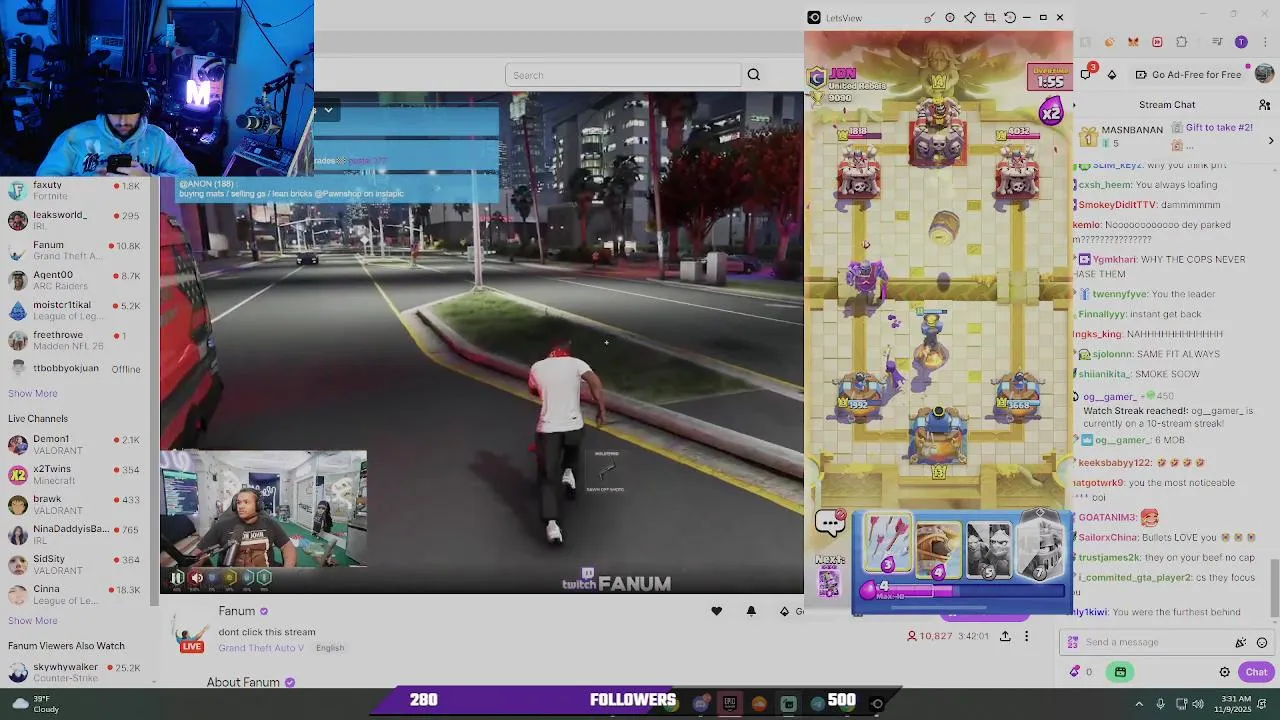This screenshot has height=720, width=1280.
Task: Open Fanum channel name link
Action: [x=237, y=611]
